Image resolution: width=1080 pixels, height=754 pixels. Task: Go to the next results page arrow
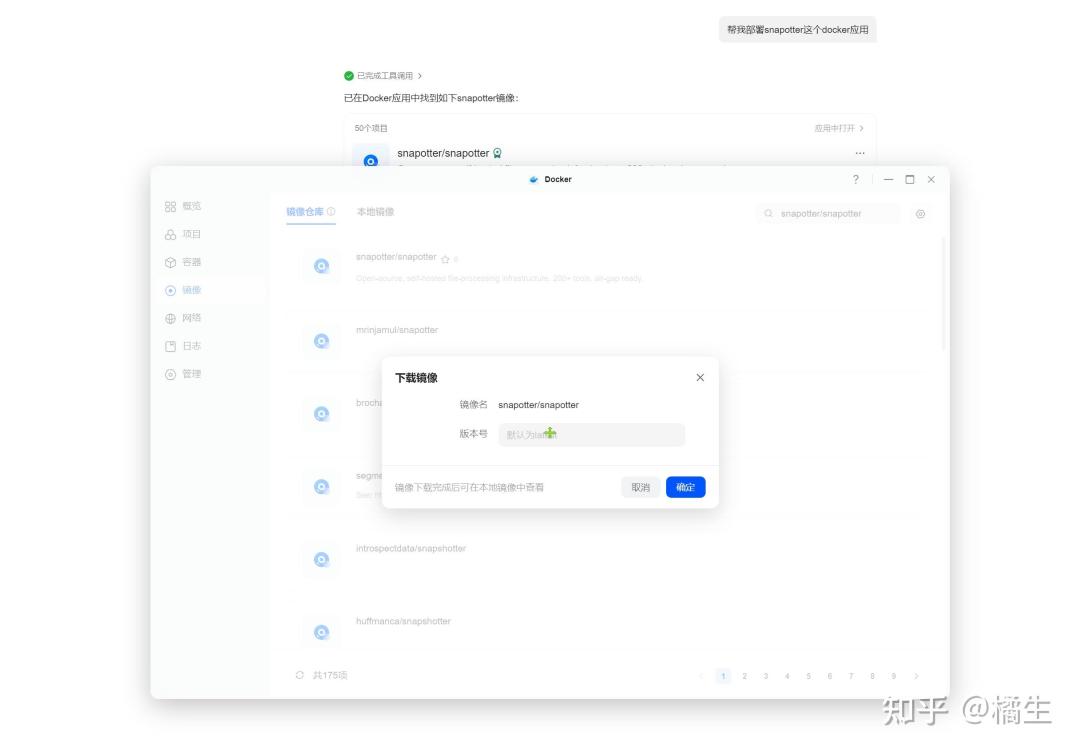point(916,676)
